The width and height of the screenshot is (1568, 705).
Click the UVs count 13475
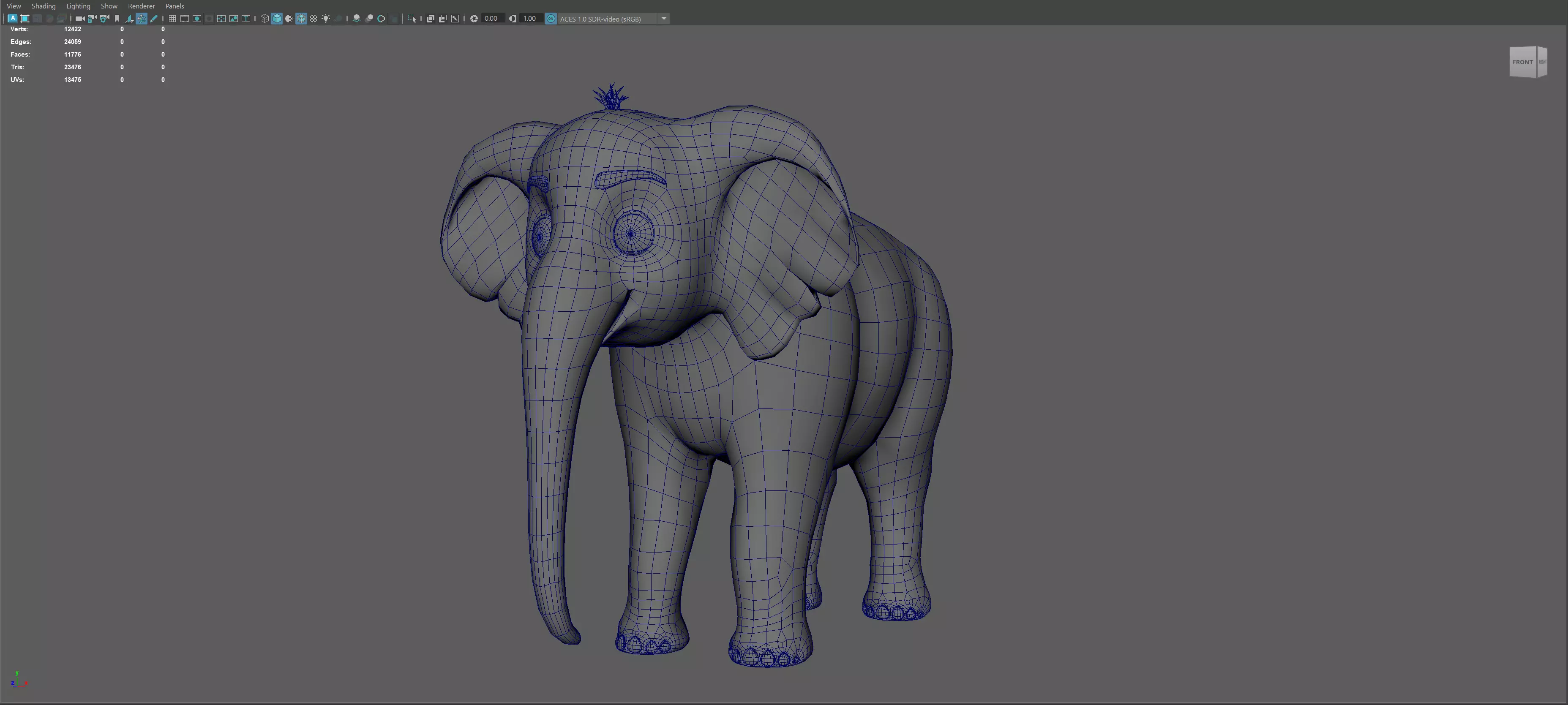72,80
